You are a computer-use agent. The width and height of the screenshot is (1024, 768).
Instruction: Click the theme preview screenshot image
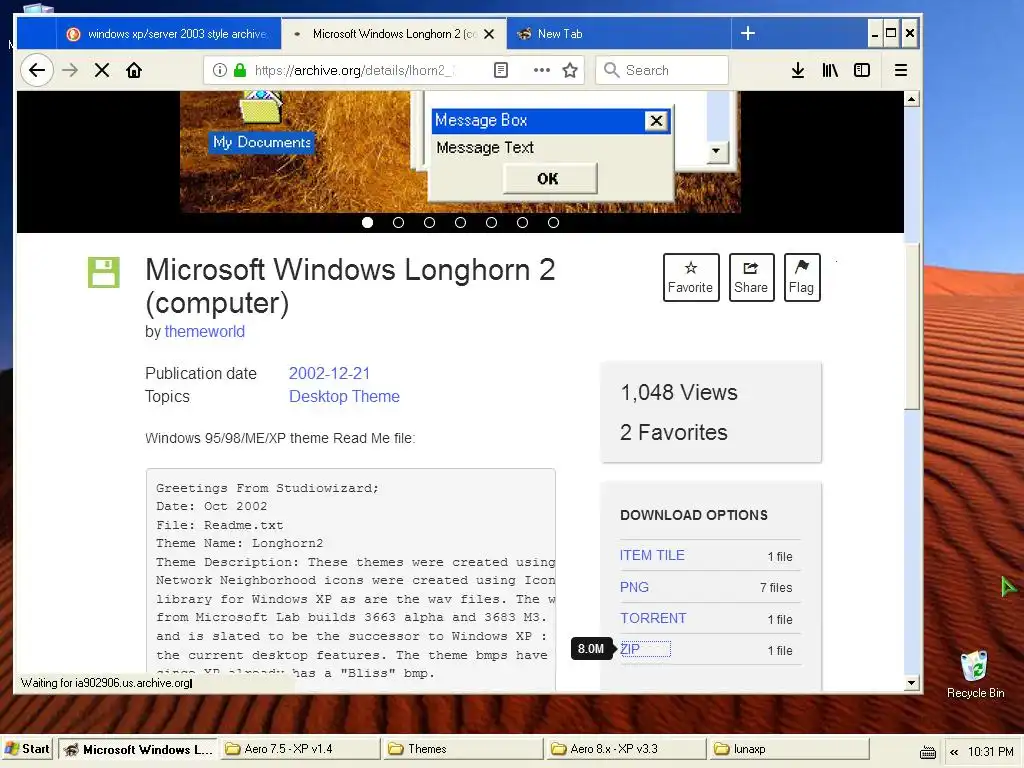pos(460,152)
